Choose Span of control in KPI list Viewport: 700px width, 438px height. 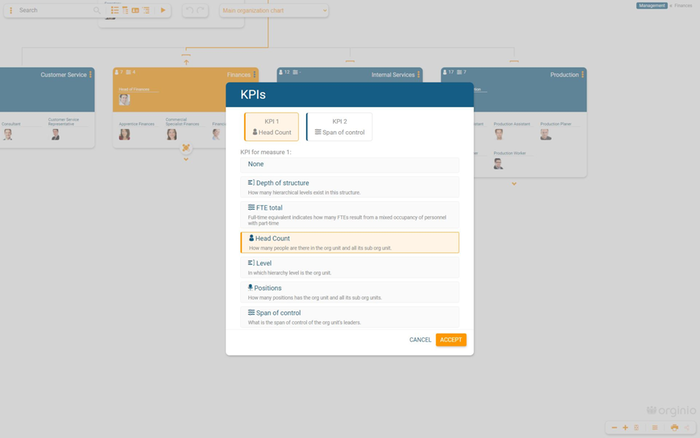coord(350,317)
